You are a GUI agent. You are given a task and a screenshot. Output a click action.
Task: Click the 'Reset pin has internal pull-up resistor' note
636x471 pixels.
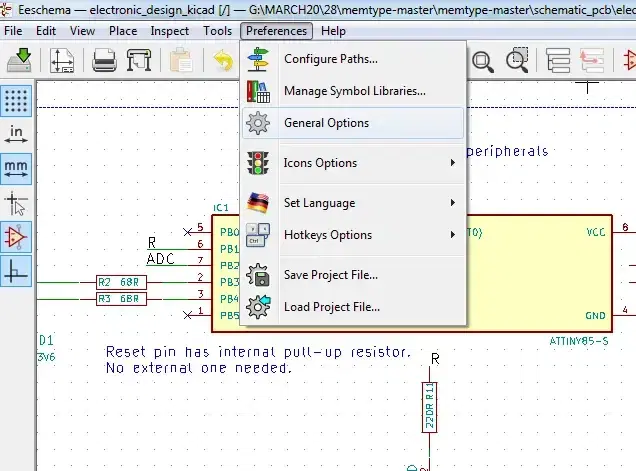pos(258,352)
